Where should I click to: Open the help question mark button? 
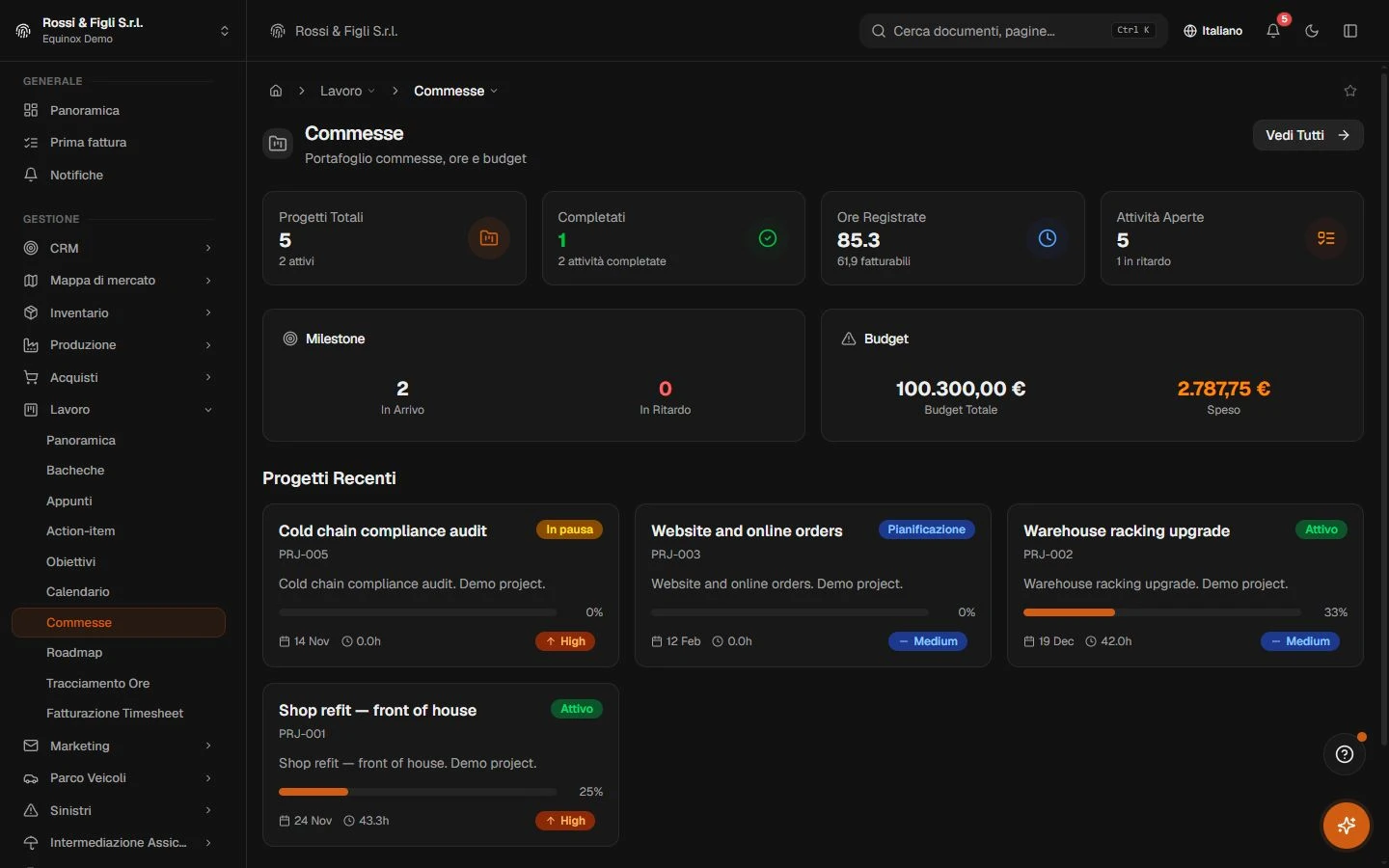pos(1345,754)
